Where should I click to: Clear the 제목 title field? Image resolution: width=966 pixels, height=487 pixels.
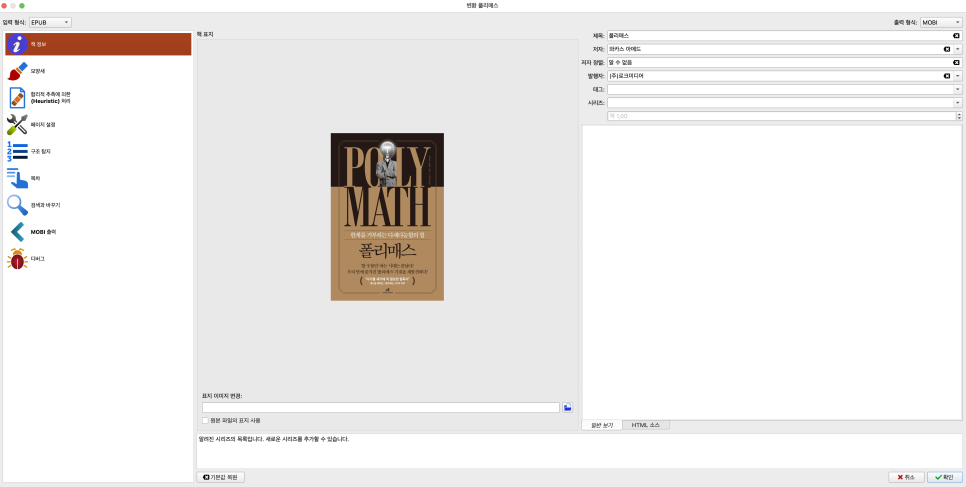(956, 36)
